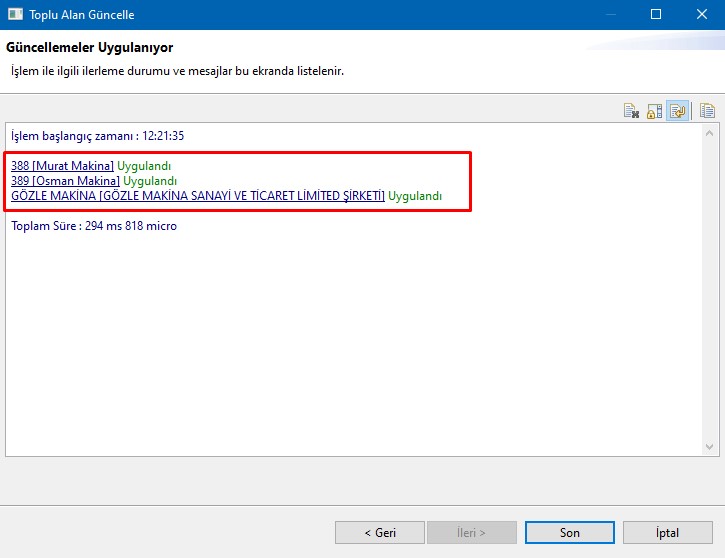Click the scrollbar up arrow
The height and width of the screenshot is (558, 725).
coord(709,133)
